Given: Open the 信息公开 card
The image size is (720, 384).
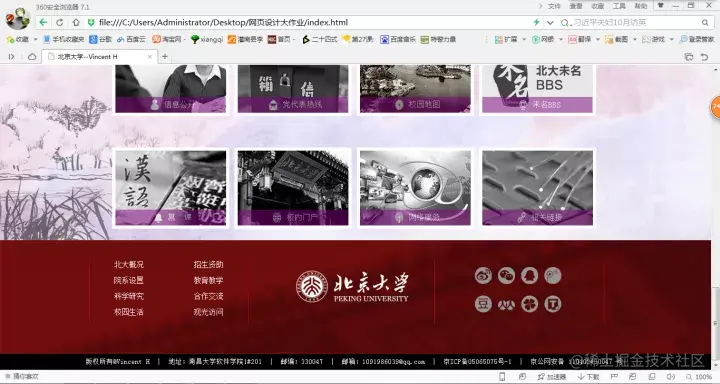Looking at the screenshot, I should pos(170,89).
